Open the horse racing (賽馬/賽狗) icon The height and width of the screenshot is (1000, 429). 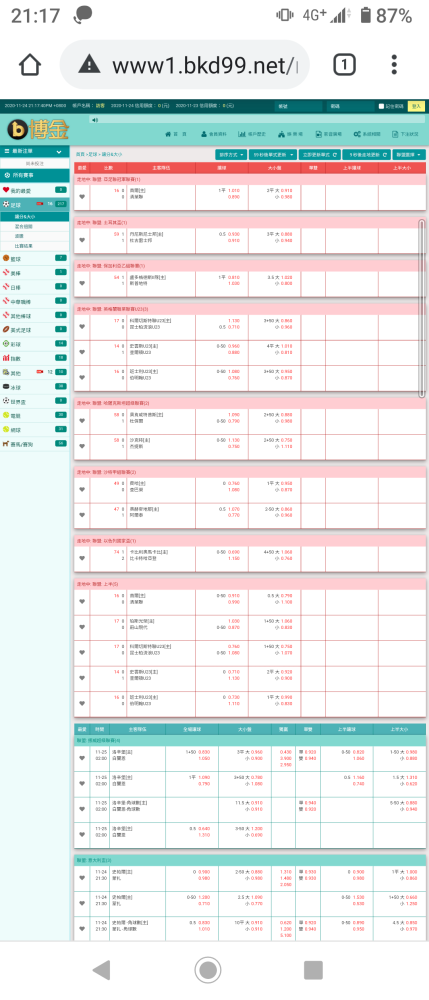[6, 443]
